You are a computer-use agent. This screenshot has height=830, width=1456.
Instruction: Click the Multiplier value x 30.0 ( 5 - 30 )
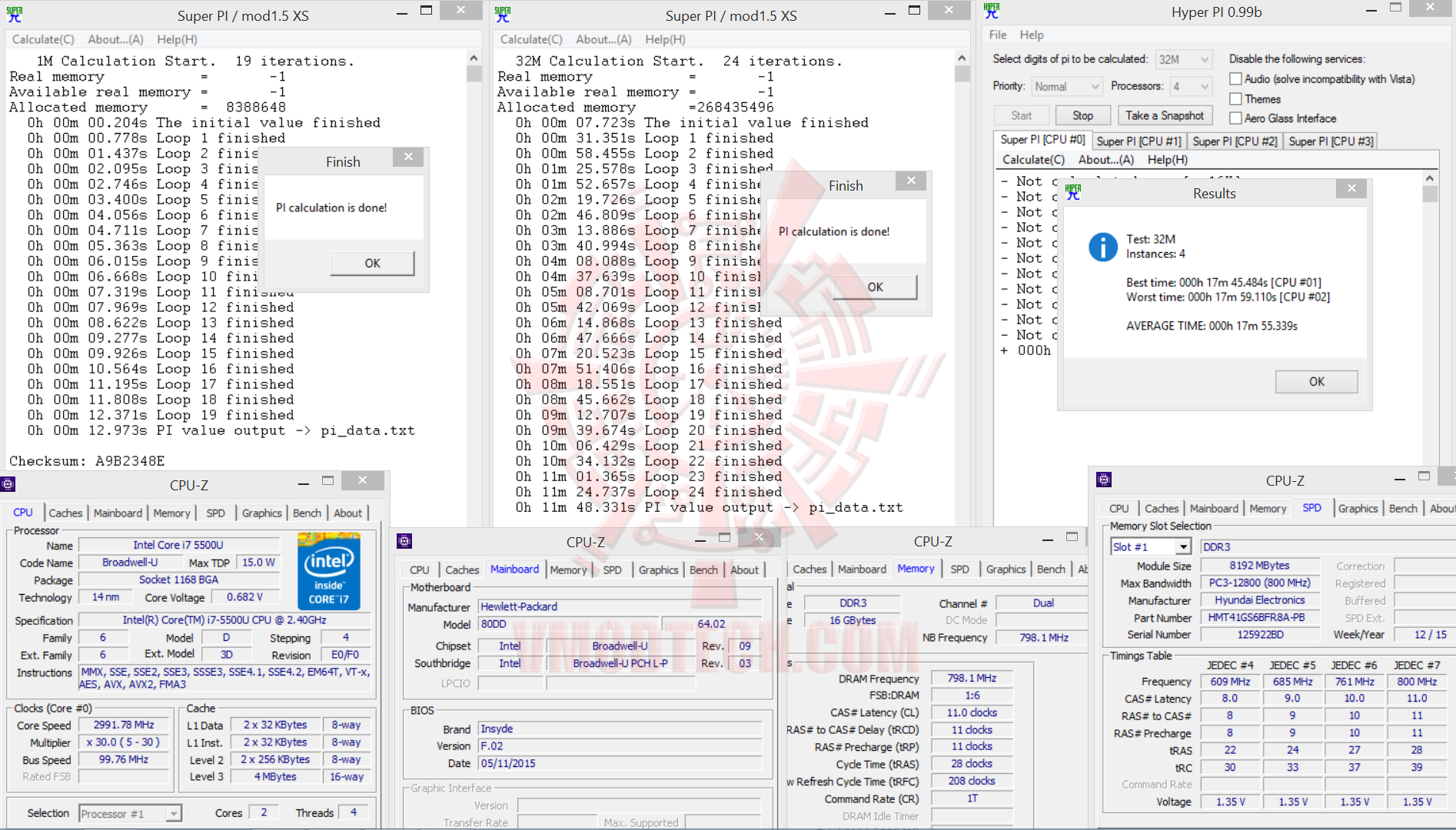pyautogui.click(x=124, y=742)
